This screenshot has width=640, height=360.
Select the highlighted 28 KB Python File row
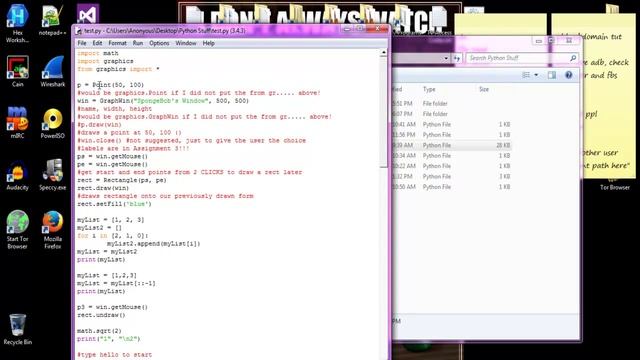pyautogui.click(x=452, y=145)
